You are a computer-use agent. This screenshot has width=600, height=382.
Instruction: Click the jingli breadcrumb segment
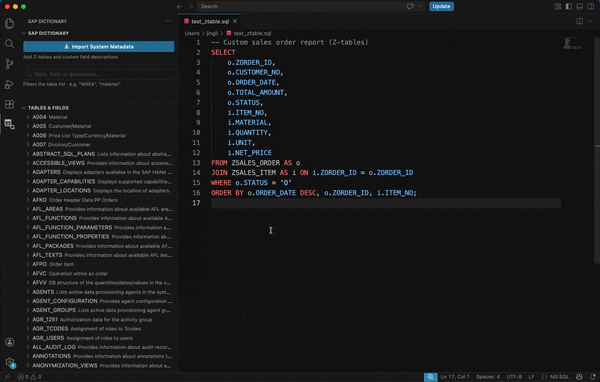(212, 33)
